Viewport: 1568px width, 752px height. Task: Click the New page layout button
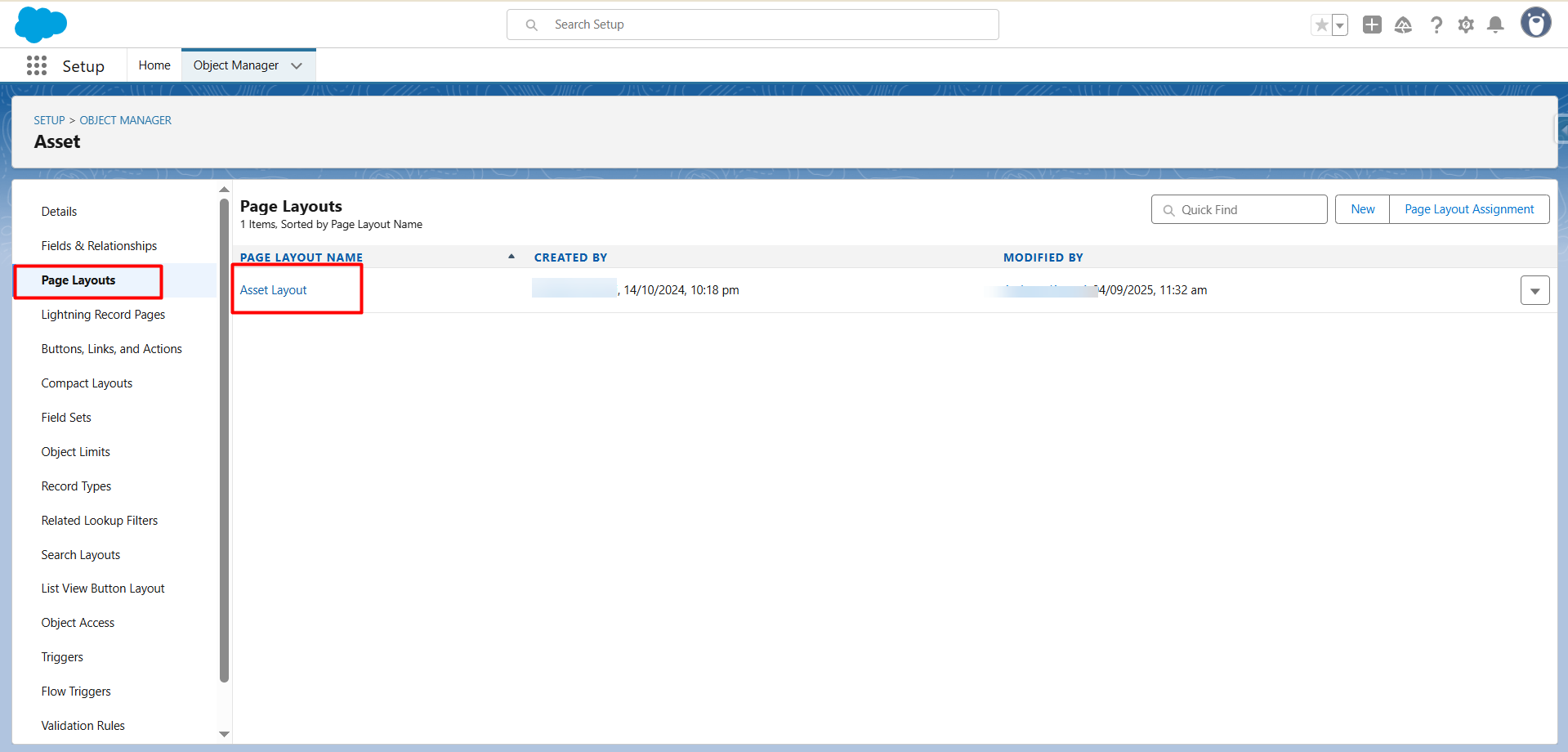coord(1362,209)
